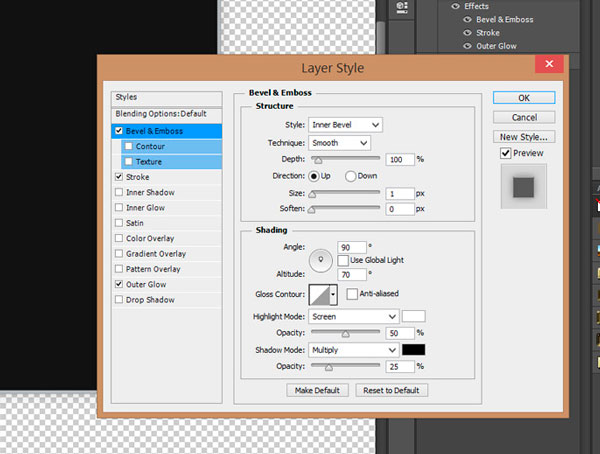Image resolution: width=600 pixels, height=454 pixels.
Task: Click the Make Default button
Action: tap(317, 390)
